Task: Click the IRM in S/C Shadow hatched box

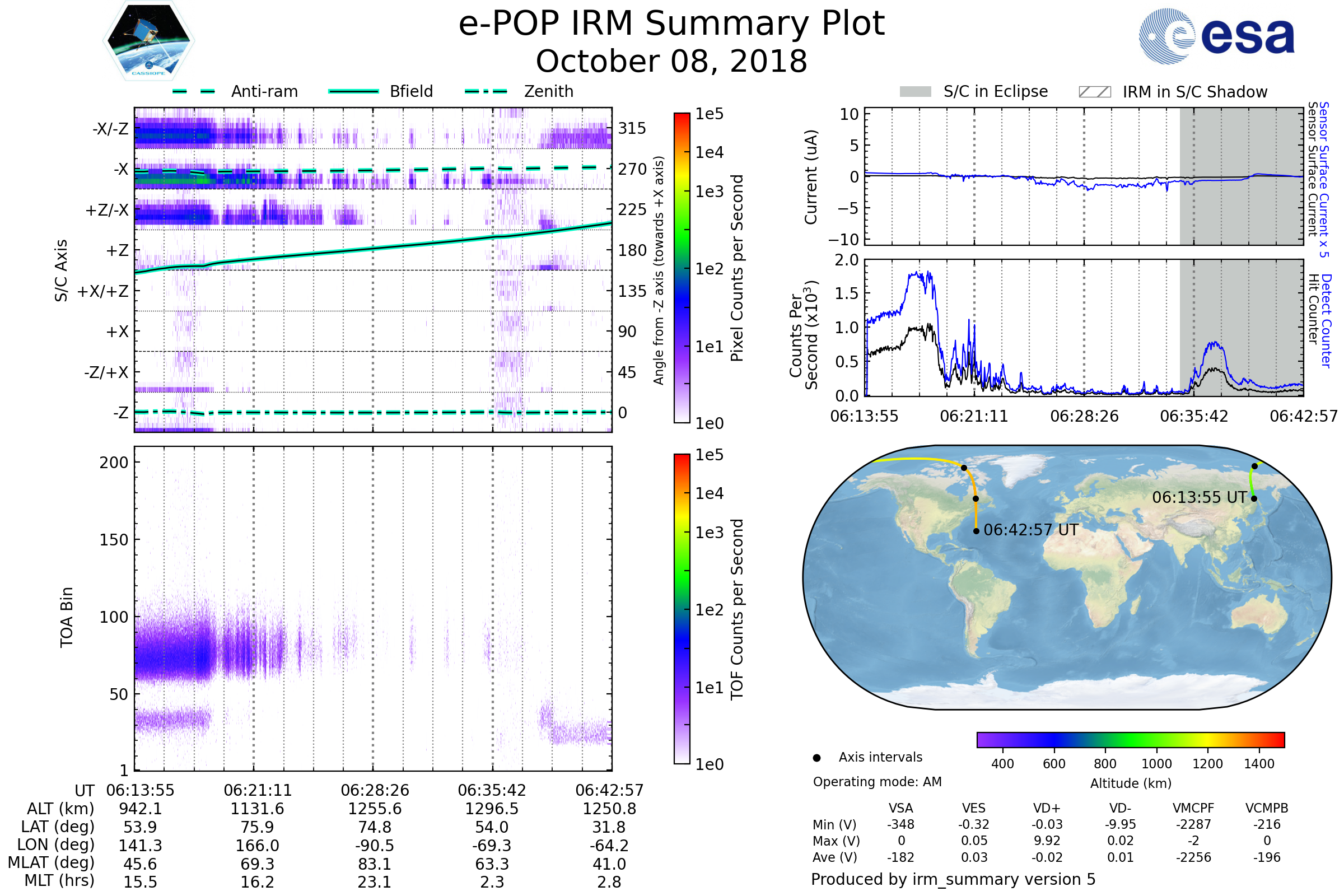Action: 1094,92
